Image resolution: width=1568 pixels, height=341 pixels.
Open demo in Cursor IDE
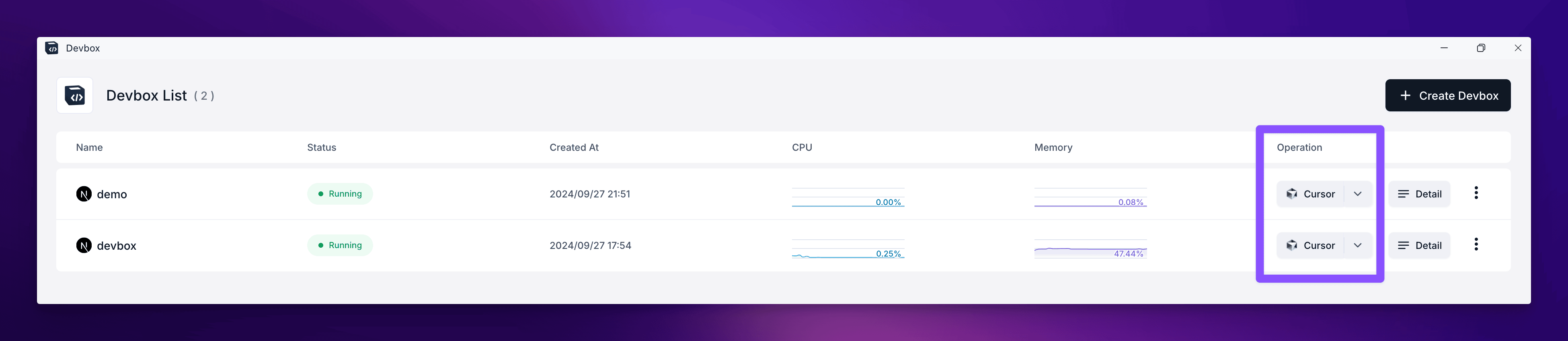(1311, 194)
